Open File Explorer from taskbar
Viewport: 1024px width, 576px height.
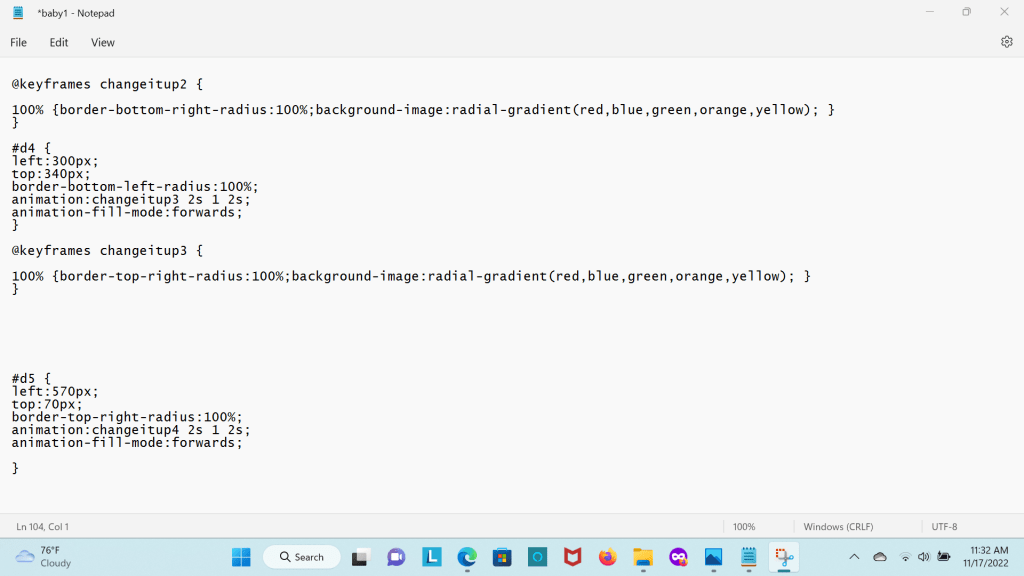643,557
